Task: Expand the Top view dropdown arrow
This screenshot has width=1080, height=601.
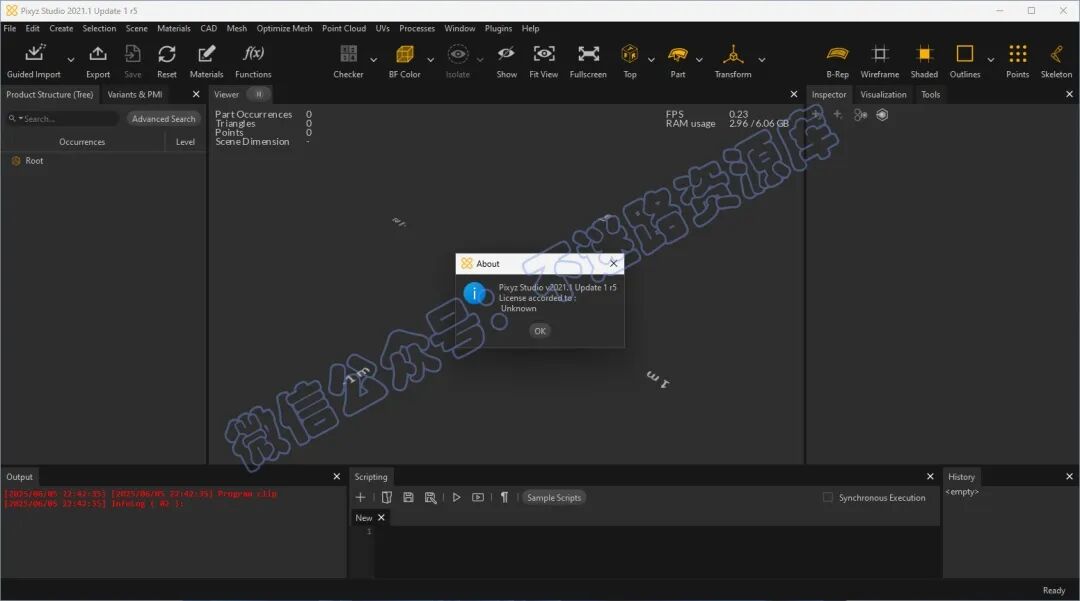Action: coord(651,60)
